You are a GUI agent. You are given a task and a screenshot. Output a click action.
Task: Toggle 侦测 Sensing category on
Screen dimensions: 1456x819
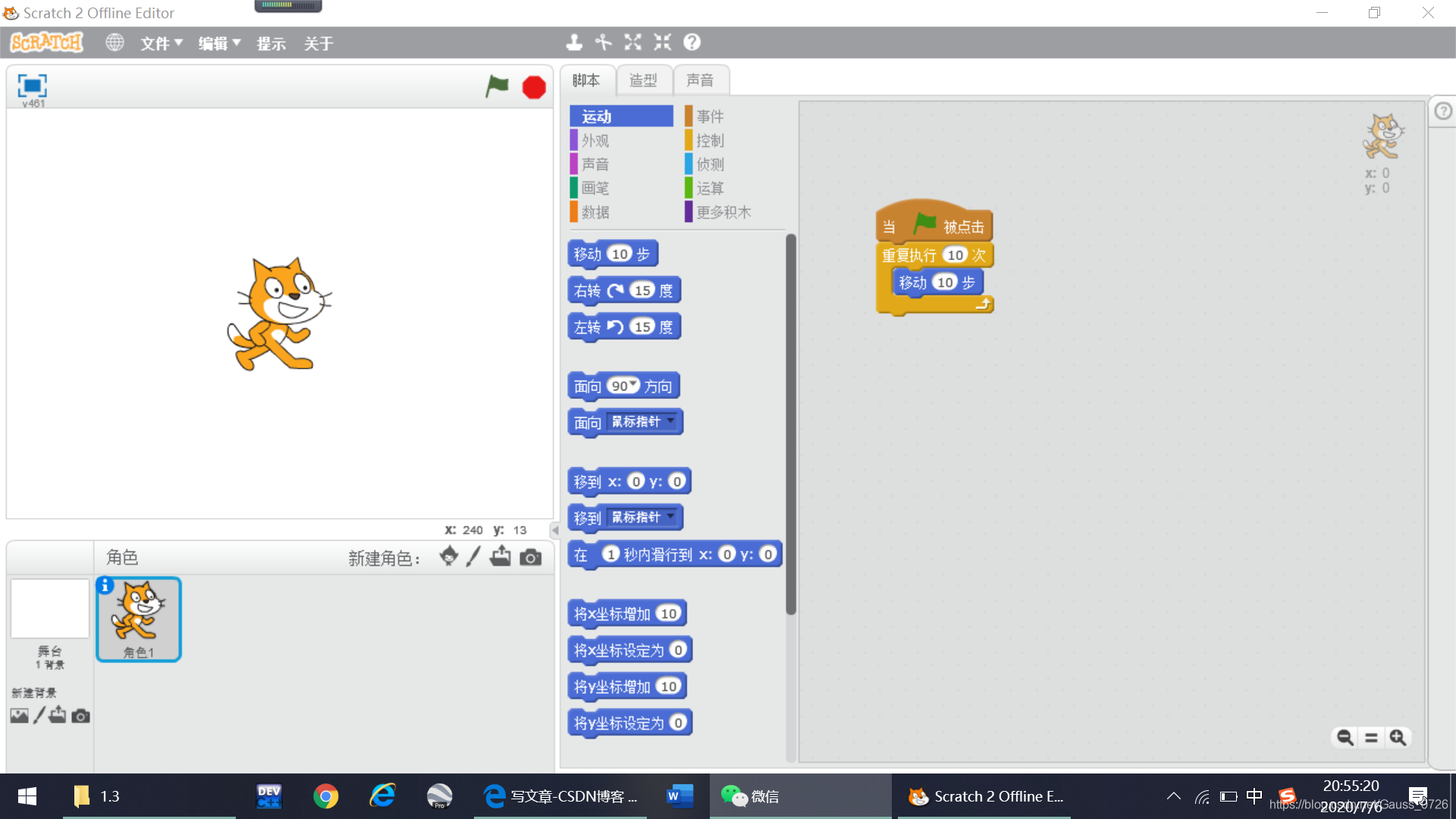pos(710,164)
